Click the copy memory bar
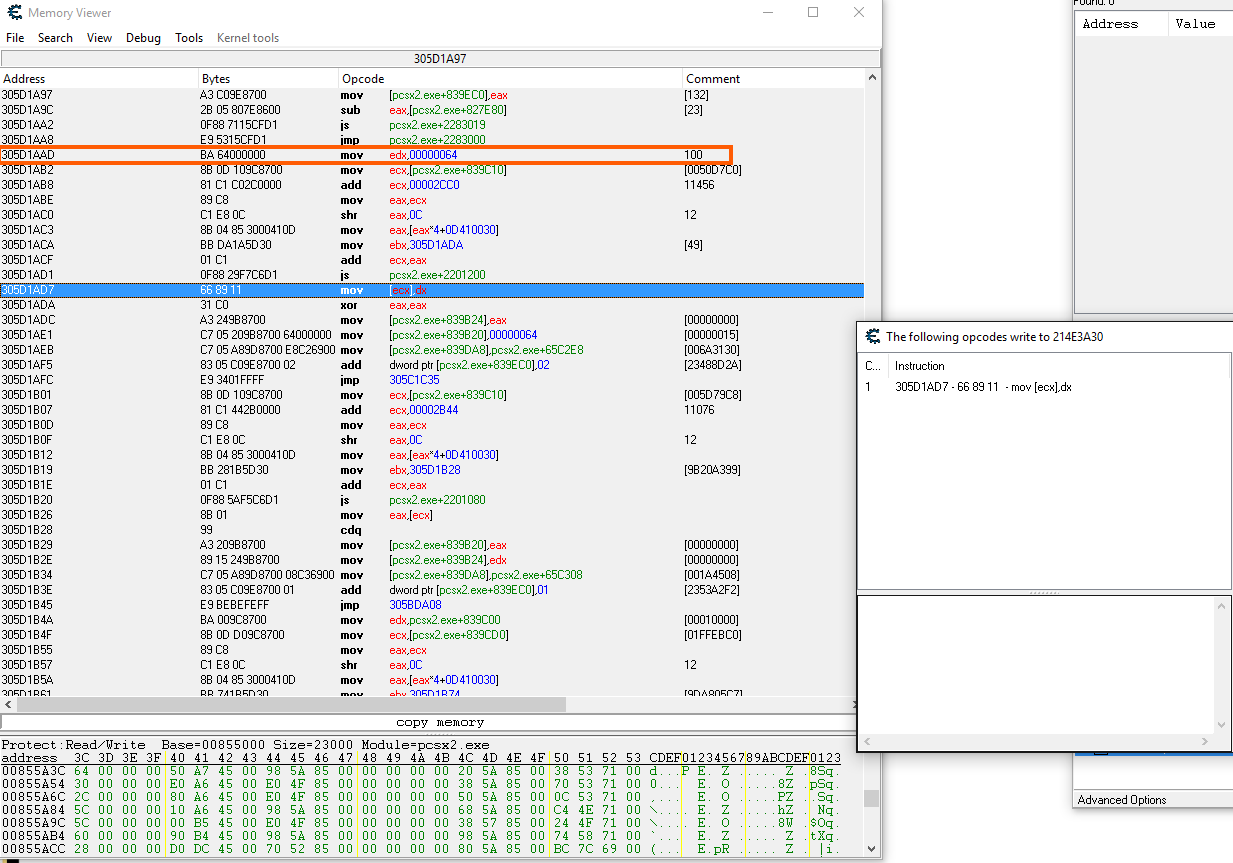The width and height of the screenshot is (1233, 863). [440, 722]
